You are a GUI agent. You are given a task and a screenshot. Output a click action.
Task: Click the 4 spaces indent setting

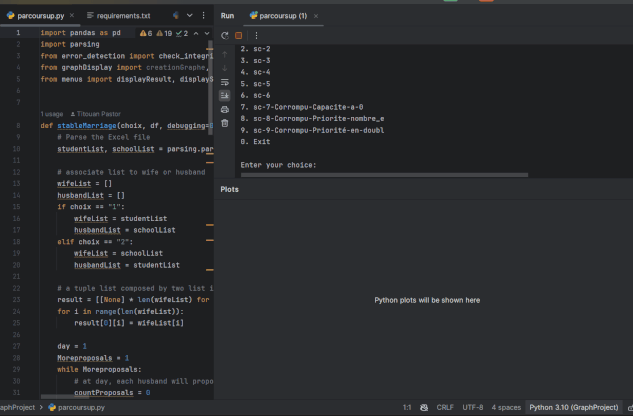coord(506,408)
